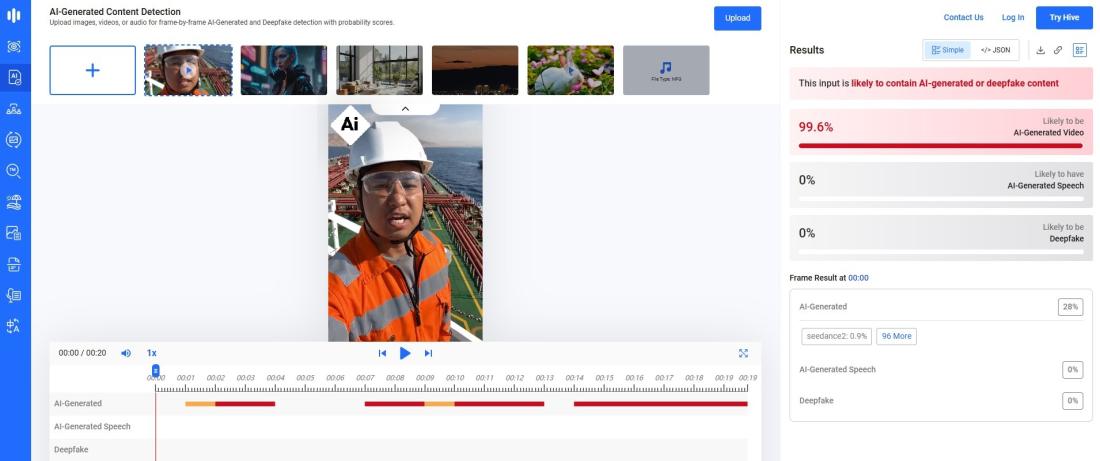The width and height of the screenshot is (1100, 461).
Task: Select the trademark search sidebar icon
Action: tap(14, 171)
